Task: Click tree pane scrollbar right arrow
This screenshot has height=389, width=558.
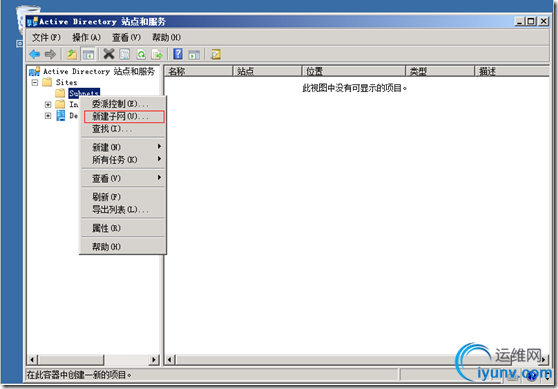Action: 154,360
